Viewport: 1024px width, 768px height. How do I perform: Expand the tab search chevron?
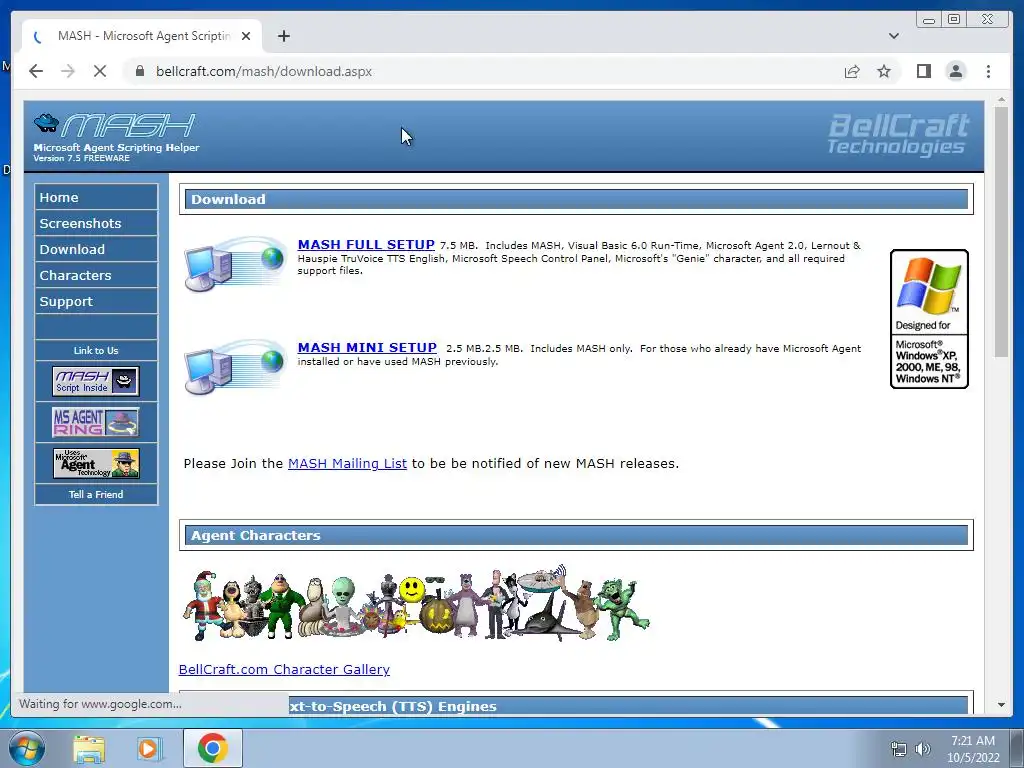click(x=893, y=36)
